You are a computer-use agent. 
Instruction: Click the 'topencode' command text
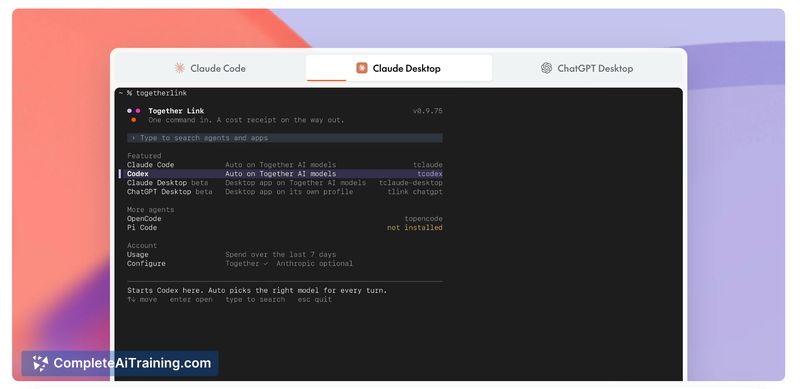(x=423, y=218)
